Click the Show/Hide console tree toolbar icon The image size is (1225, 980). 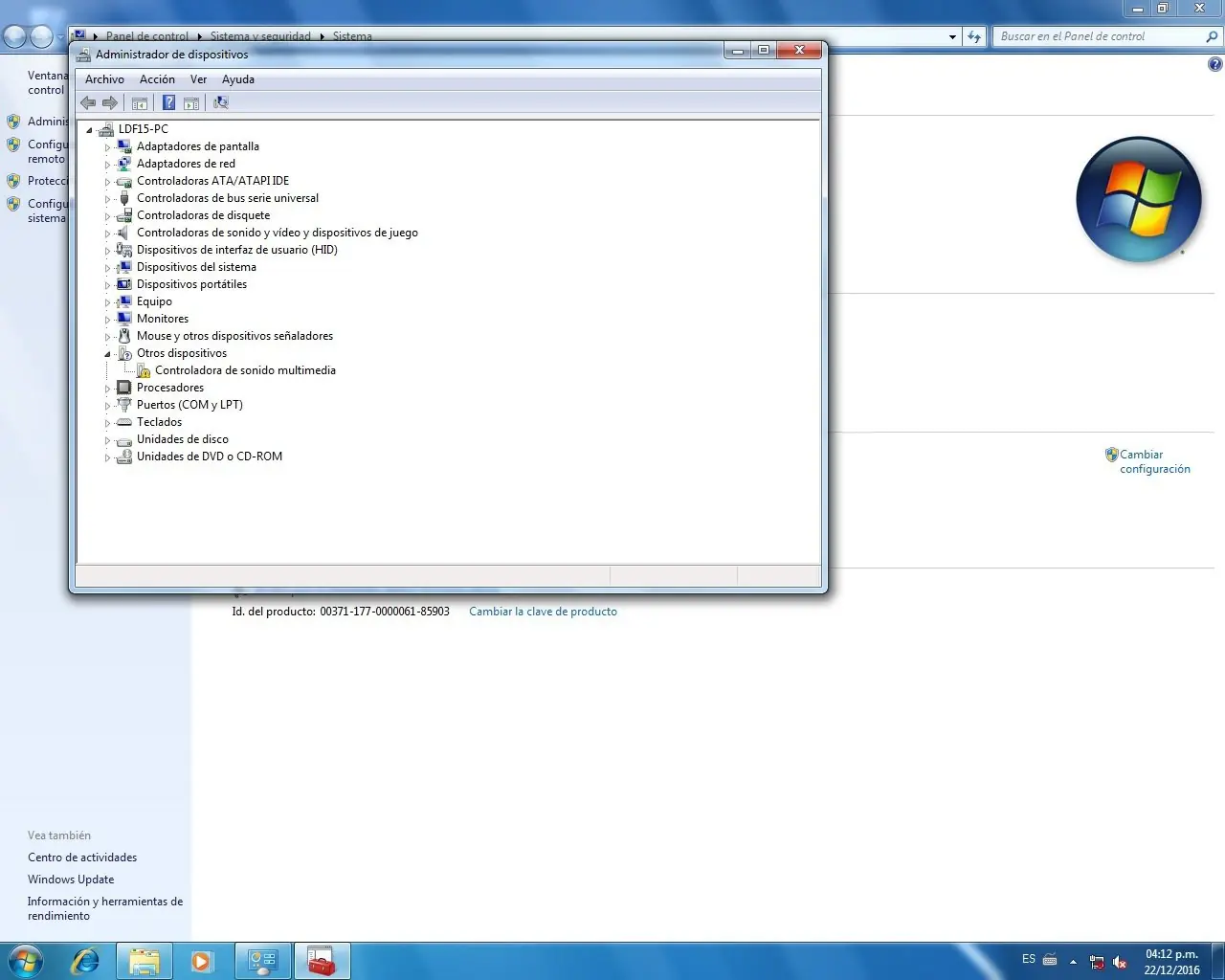(140, 102)
